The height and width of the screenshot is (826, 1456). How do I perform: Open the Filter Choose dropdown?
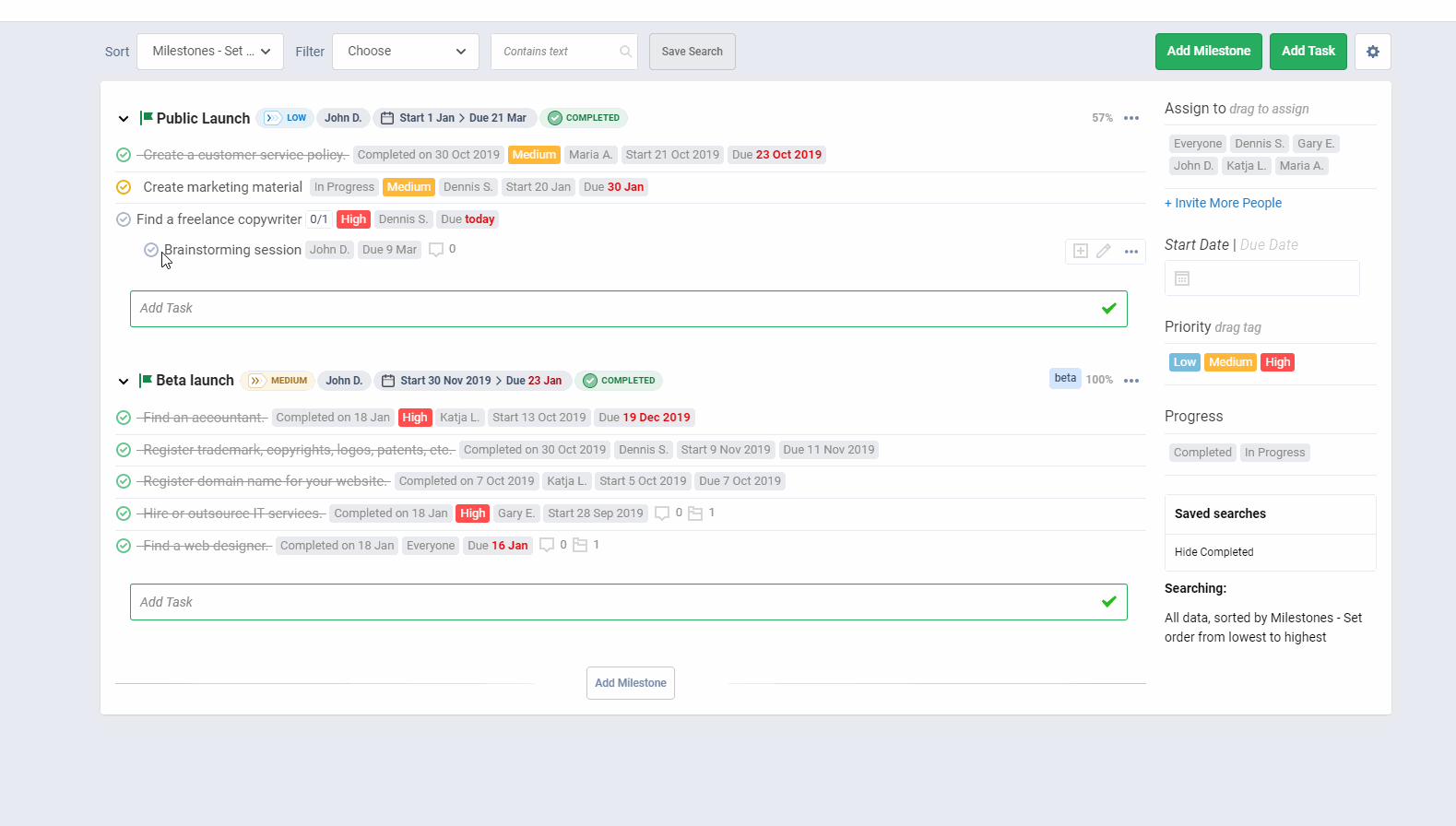406,52
